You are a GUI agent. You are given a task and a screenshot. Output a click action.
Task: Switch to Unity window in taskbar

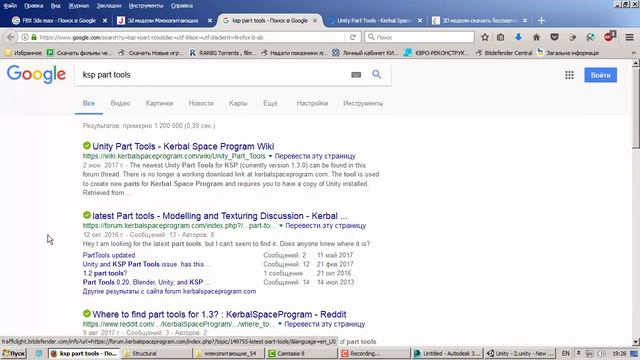coord(520,353)
